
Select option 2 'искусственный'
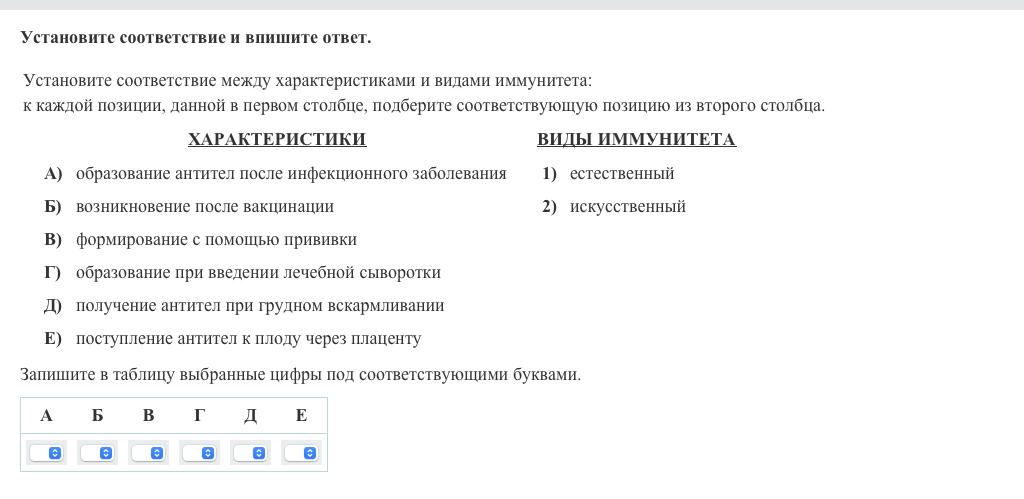627,207
